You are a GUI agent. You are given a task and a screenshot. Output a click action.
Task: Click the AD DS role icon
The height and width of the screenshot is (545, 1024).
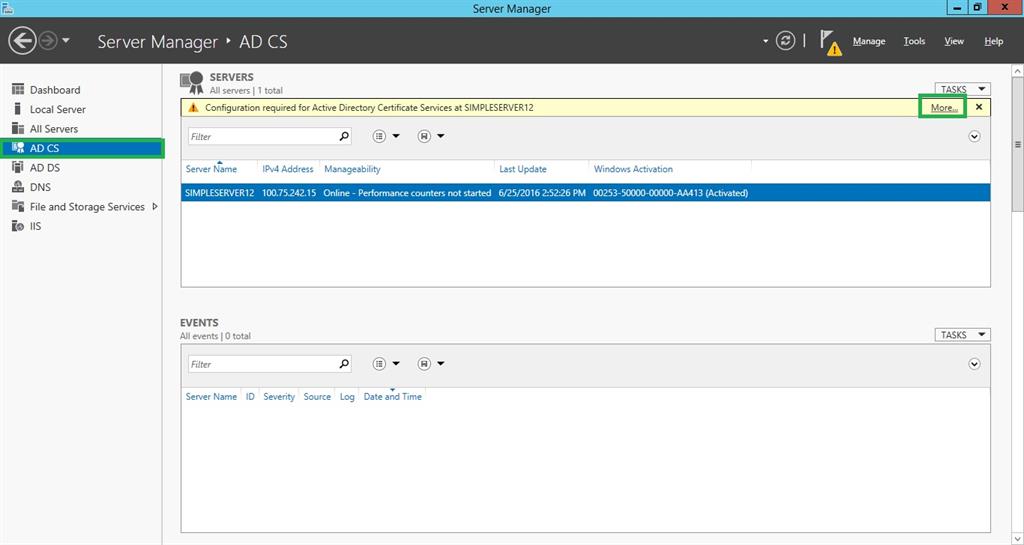tap(18, 168)
